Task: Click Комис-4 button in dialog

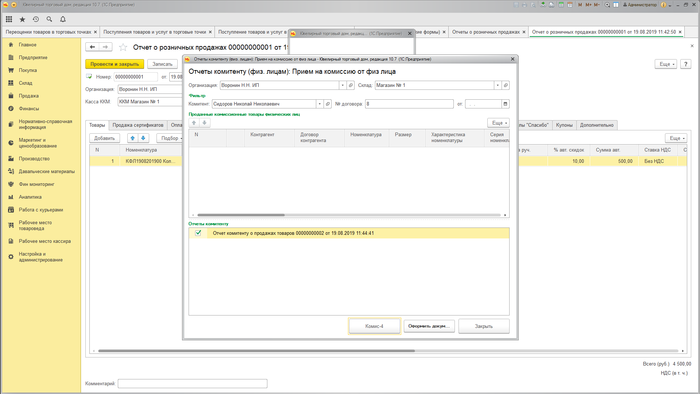Action: pyautogui.click(x=374, y=326)
